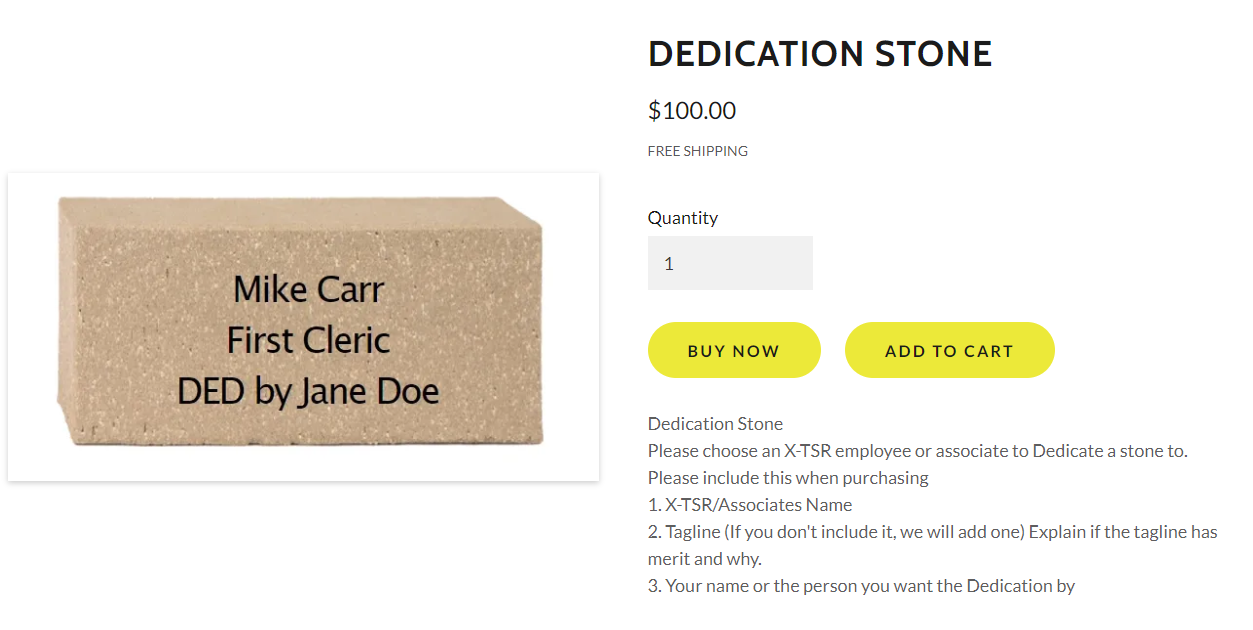The height and width of the screenshot is (630, 1253).
Task: Click the first description line reading Dedication Stone
Action: pos(715,424)
